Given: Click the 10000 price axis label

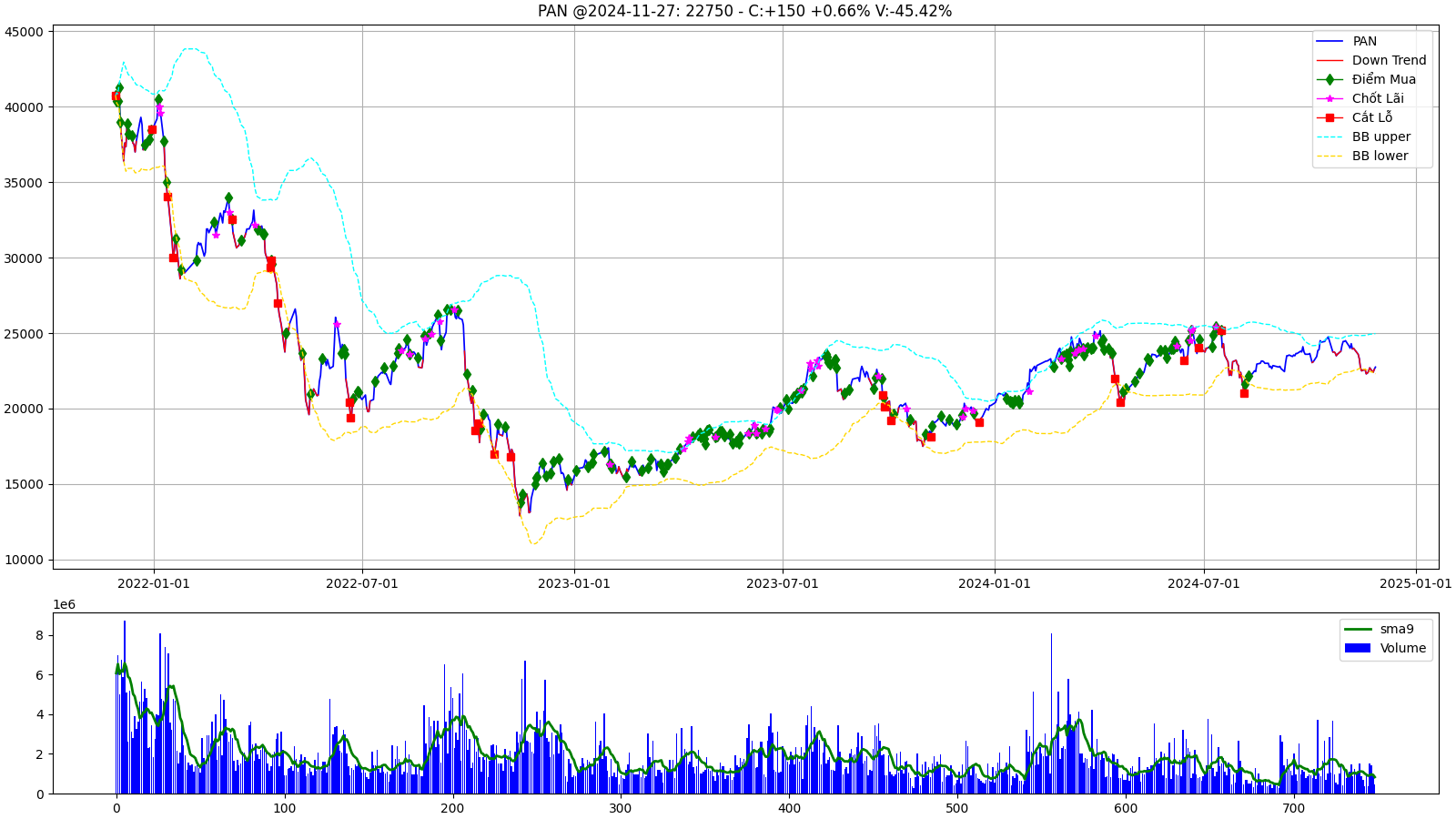Looking at the screenshot, I should coord(24,561).
